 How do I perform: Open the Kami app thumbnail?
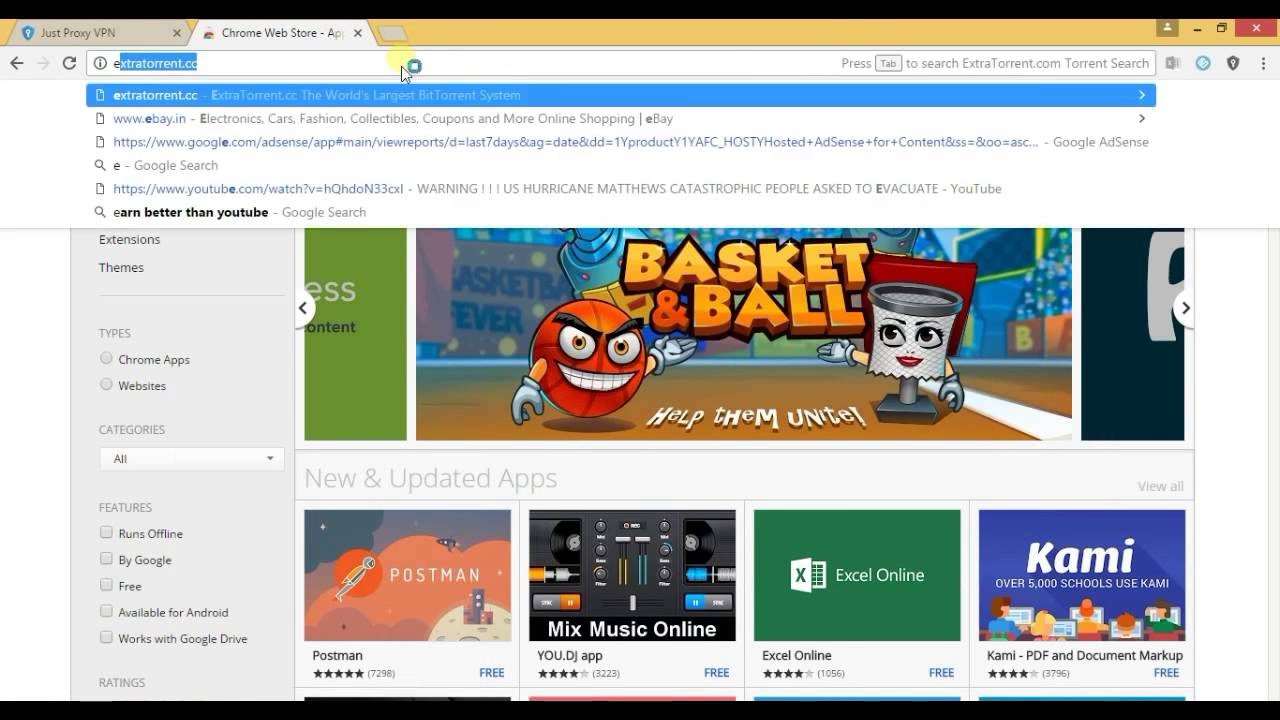point(1082,575)
